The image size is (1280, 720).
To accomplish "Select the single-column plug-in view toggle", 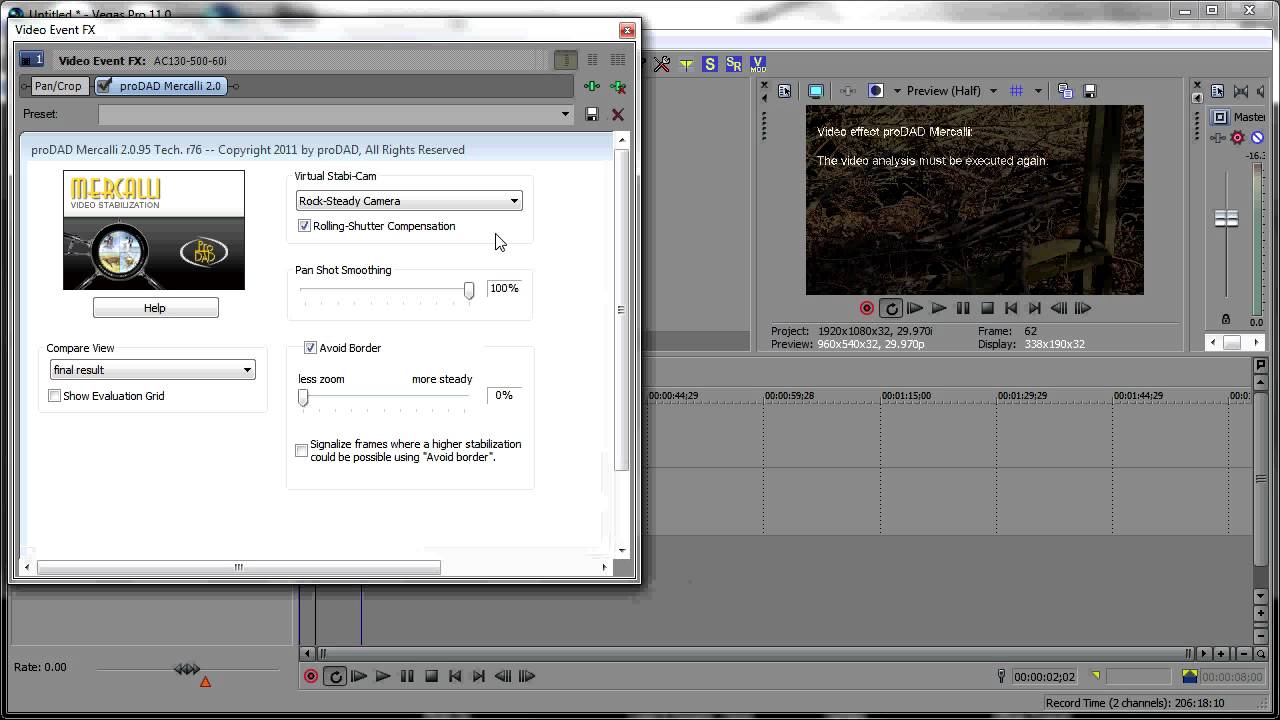I will (565, 60).
